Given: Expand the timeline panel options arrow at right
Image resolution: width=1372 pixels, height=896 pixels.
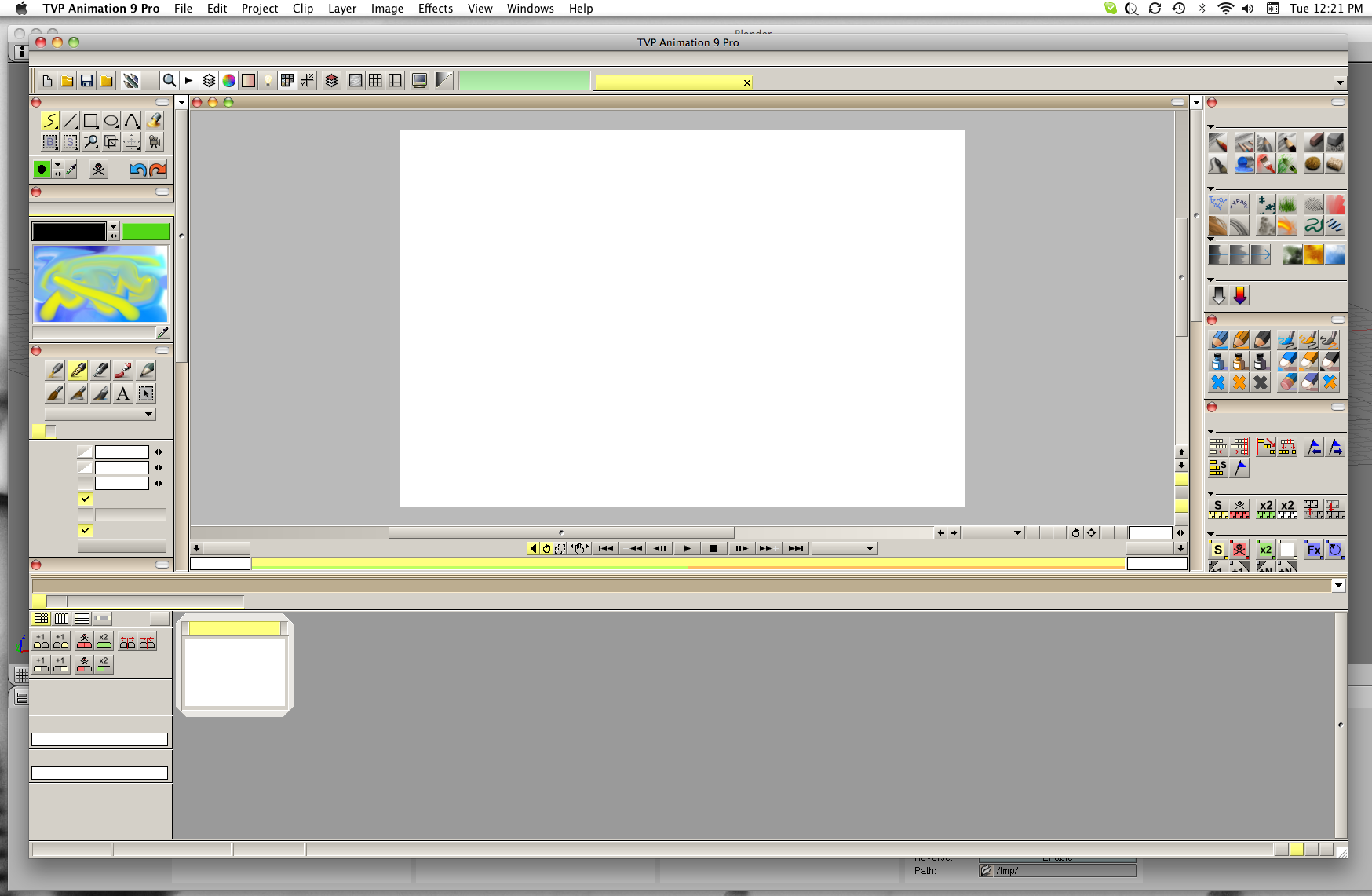Looking at the screenshot, I should pyautogui.click(x=1338, y=585).
